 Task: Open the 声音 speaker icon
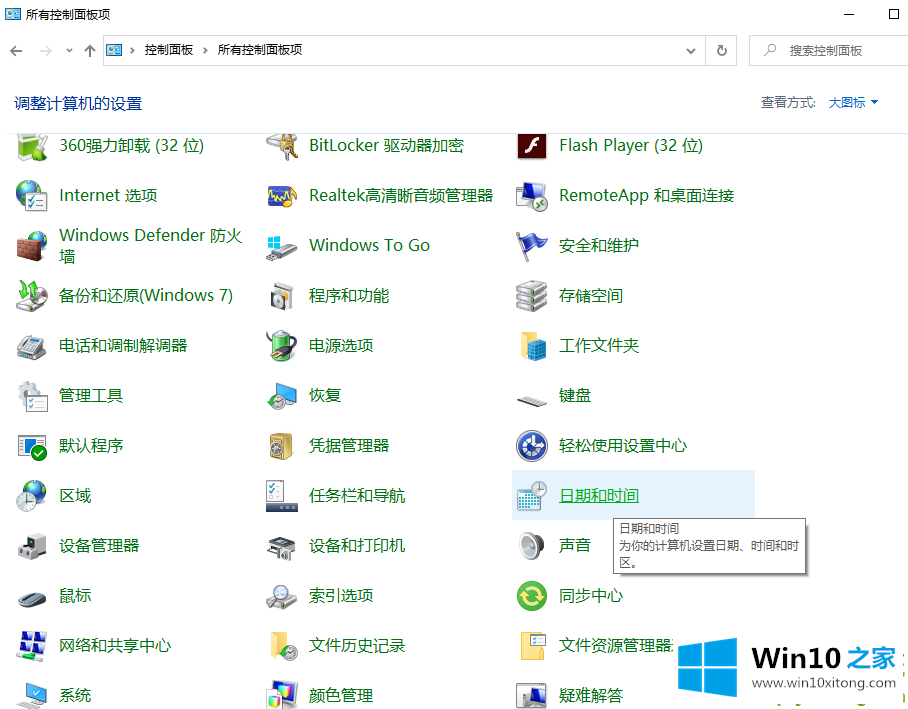[x=532, y=546]
